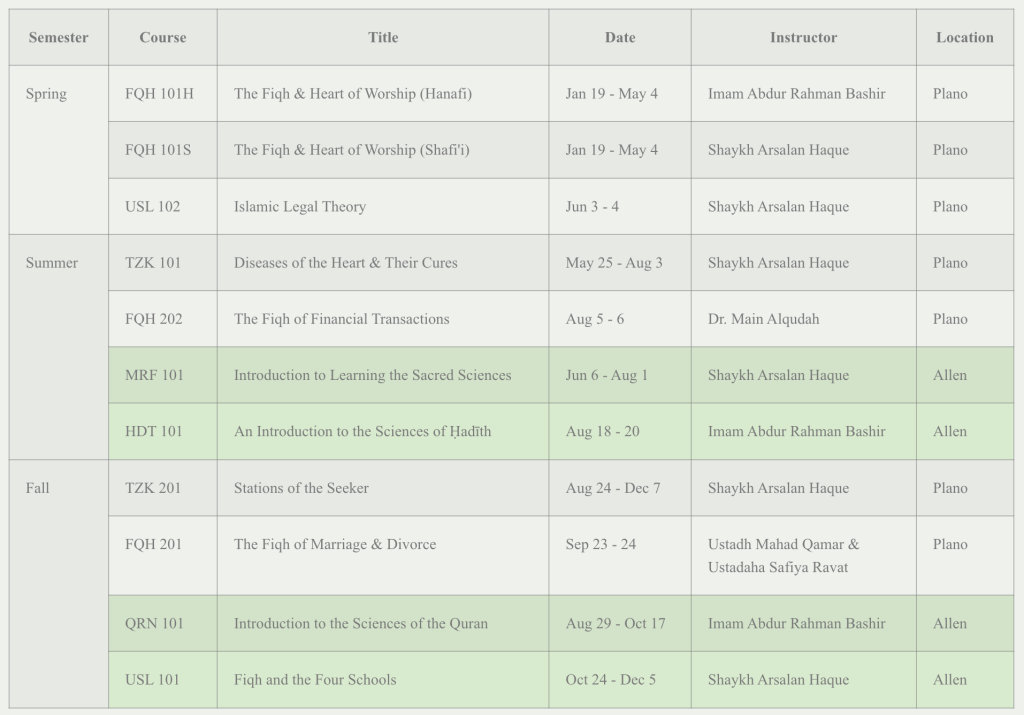Select the FQH 101S course code

tap(158, 150)
